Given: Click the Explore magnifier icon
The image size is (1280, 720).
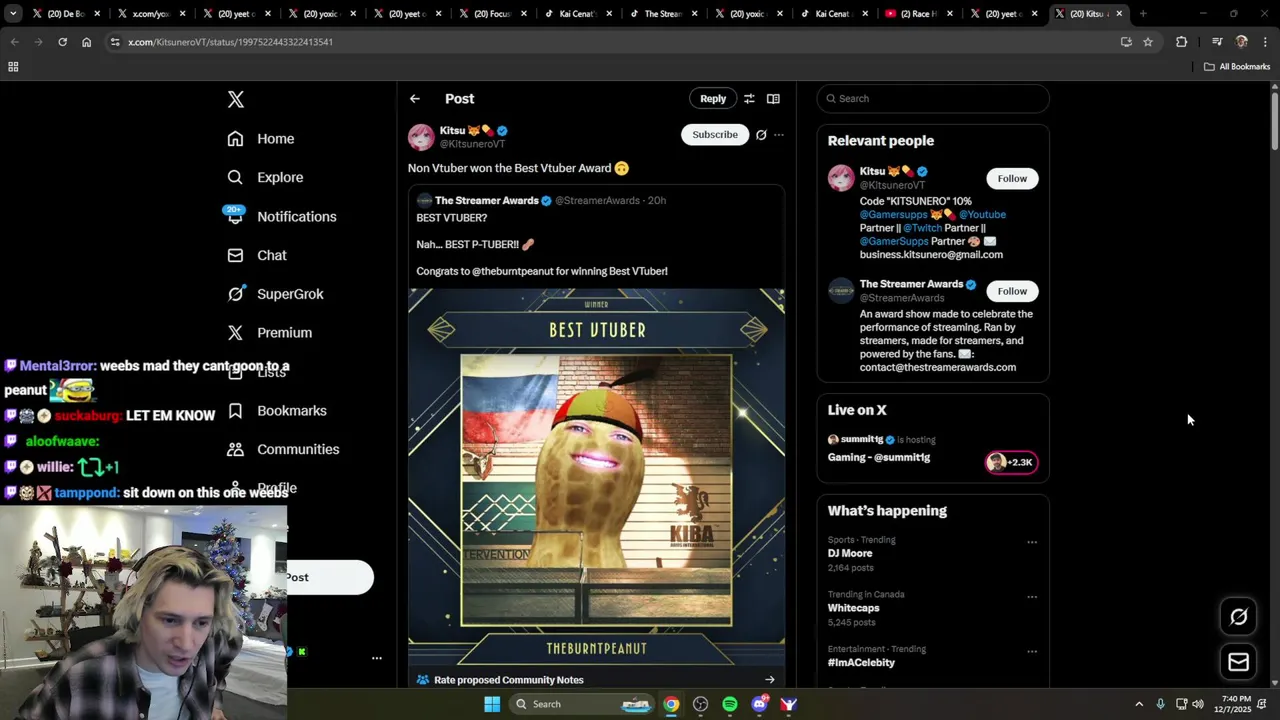Looking at the screenshot, I should [x=235, y=177].
